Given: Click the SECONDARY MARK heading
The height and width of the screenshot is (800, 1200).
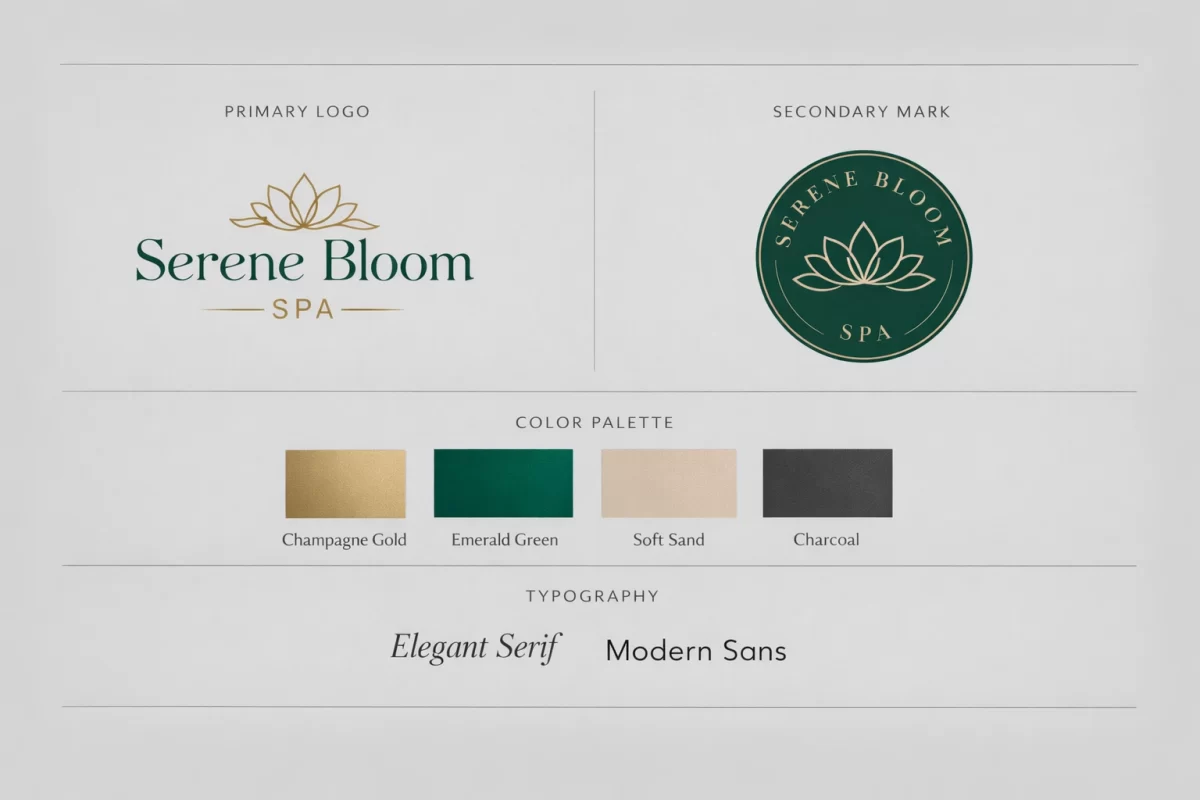Looking at the screenshot, I should click(861, 112).
